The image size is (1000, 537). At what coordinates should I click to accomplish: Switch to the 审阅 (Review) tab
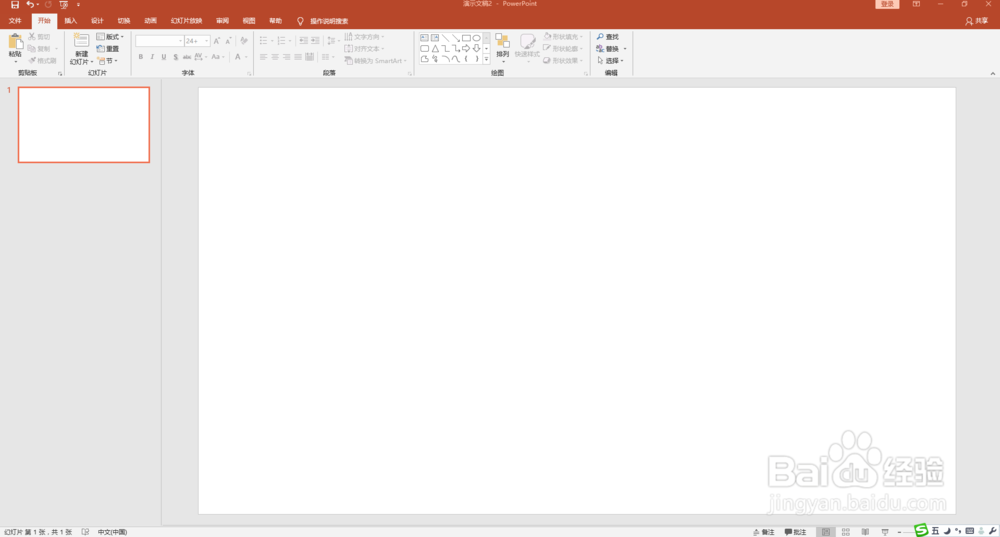(x=222, y=21)
